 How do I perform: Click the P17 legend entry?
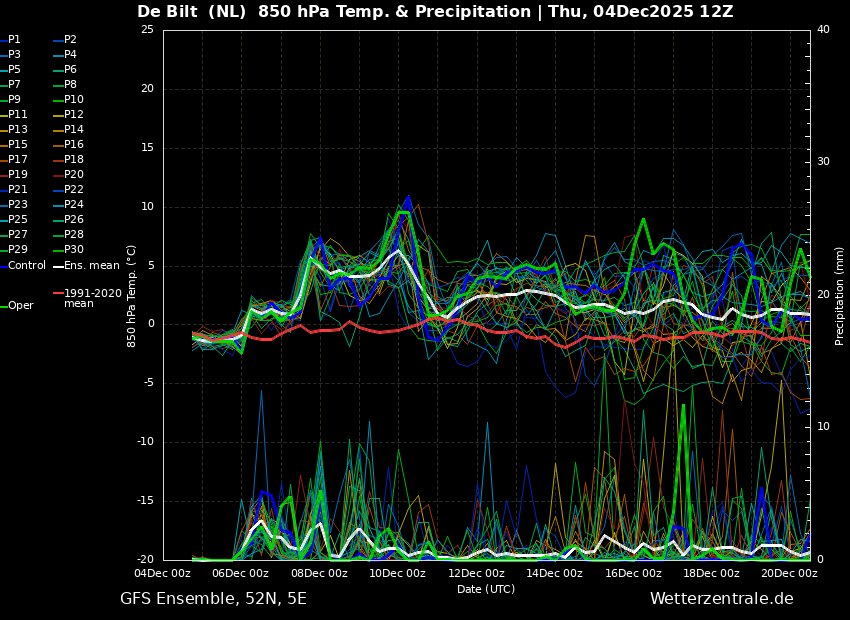[14, 159]
